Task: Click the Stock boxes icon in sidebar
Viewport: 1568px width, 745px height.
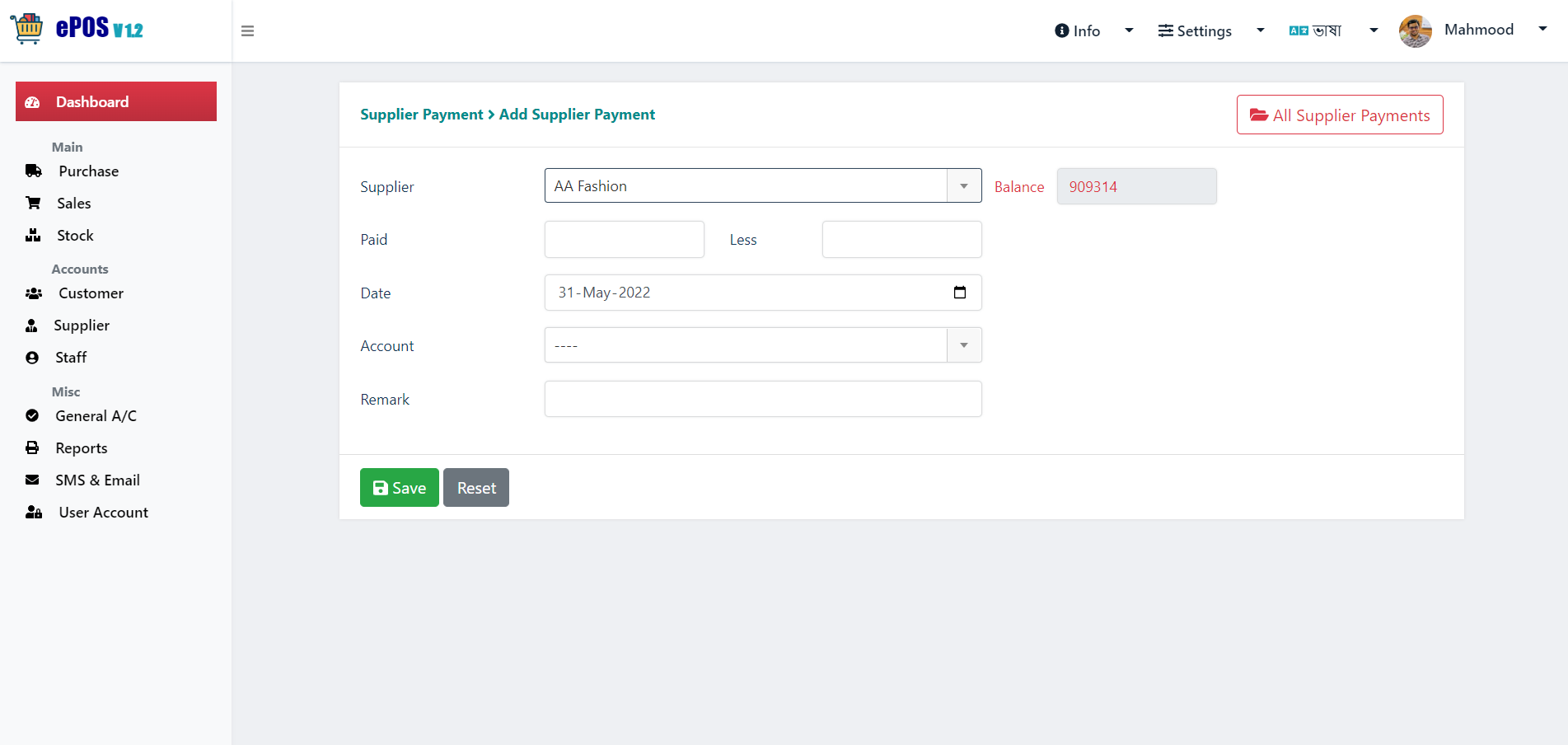Action: pyautogui.click(x=33, y=236)
